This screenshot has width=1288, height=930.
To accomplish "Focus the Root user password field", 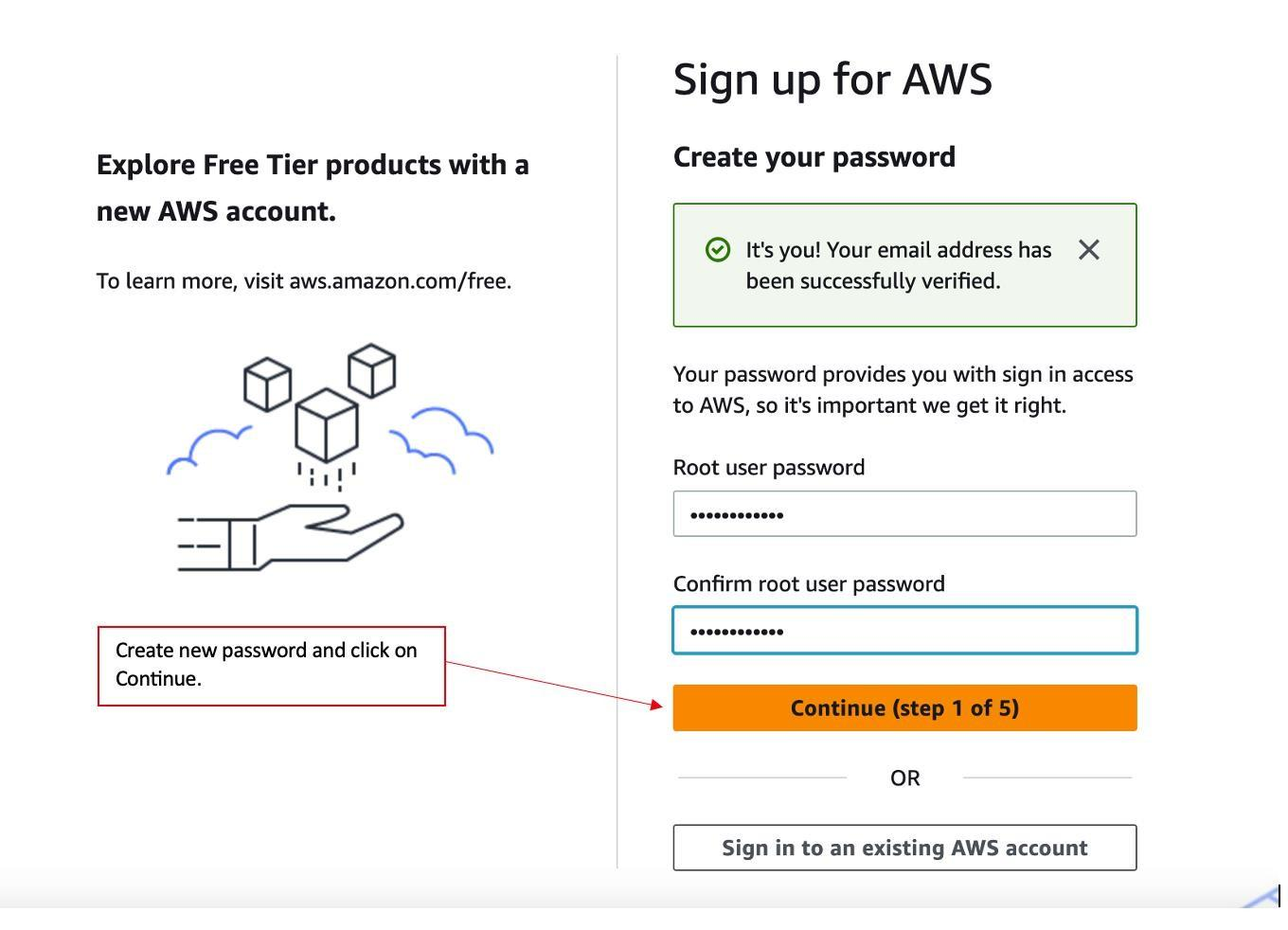I will click(904, 513).
